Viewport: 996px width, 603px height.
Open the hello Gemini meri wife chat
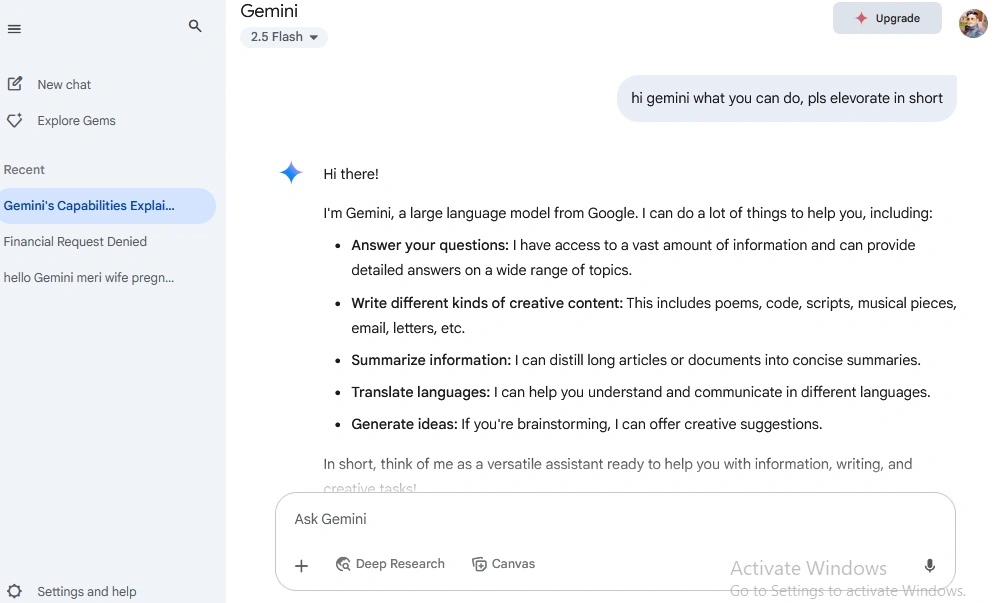click(89, 277)
